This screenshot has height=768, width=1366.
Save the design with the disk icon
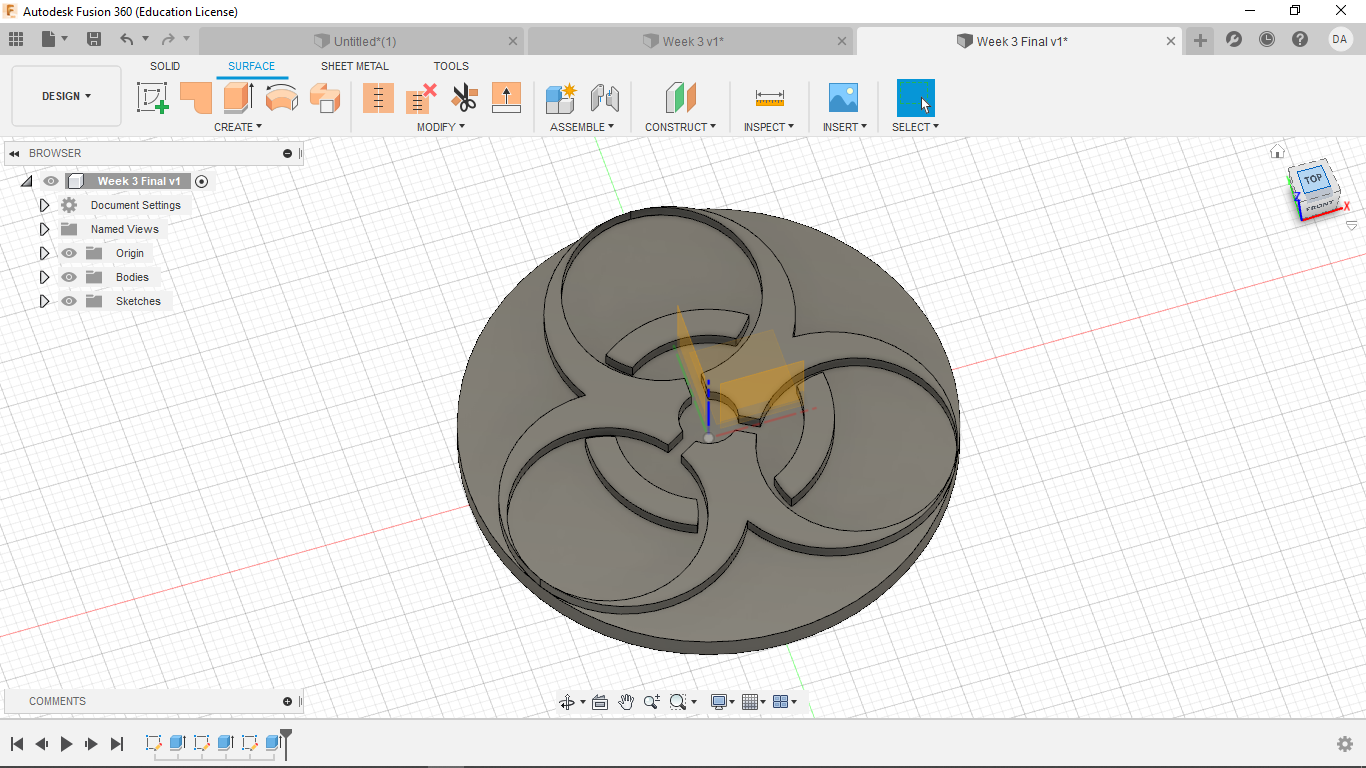(x=94, y=39)
